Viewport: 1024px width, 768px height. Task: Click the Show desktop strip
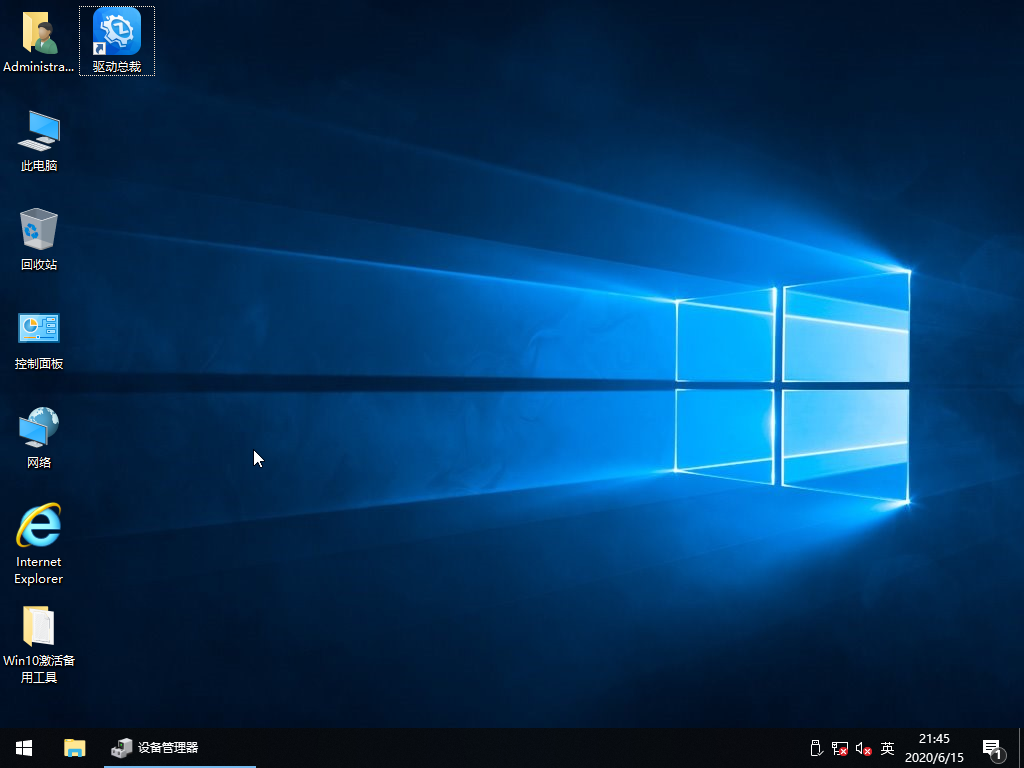tap(1021, 748)
